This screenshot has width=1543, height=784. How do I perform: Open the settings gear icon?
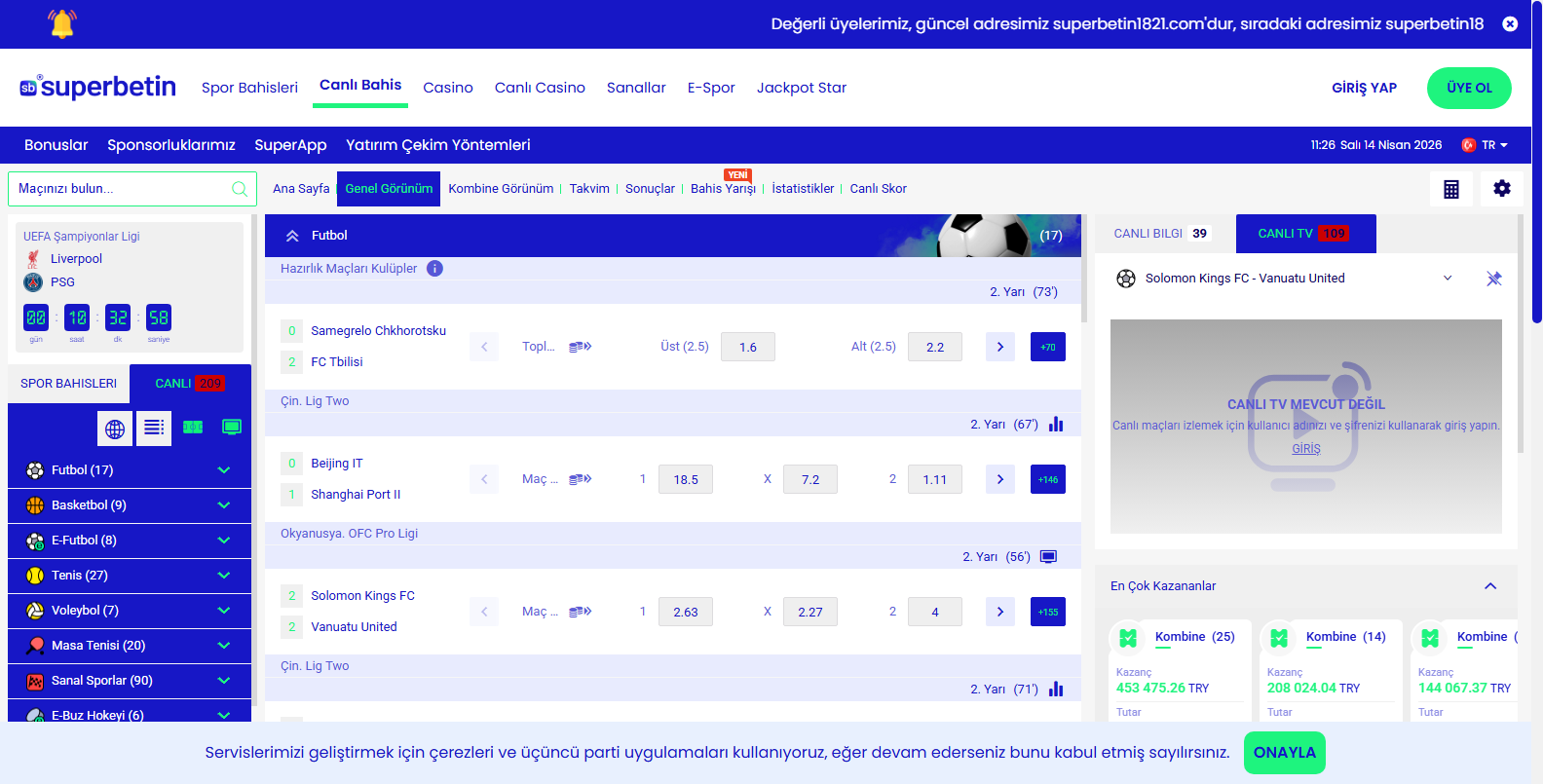tap(1502, 189)
